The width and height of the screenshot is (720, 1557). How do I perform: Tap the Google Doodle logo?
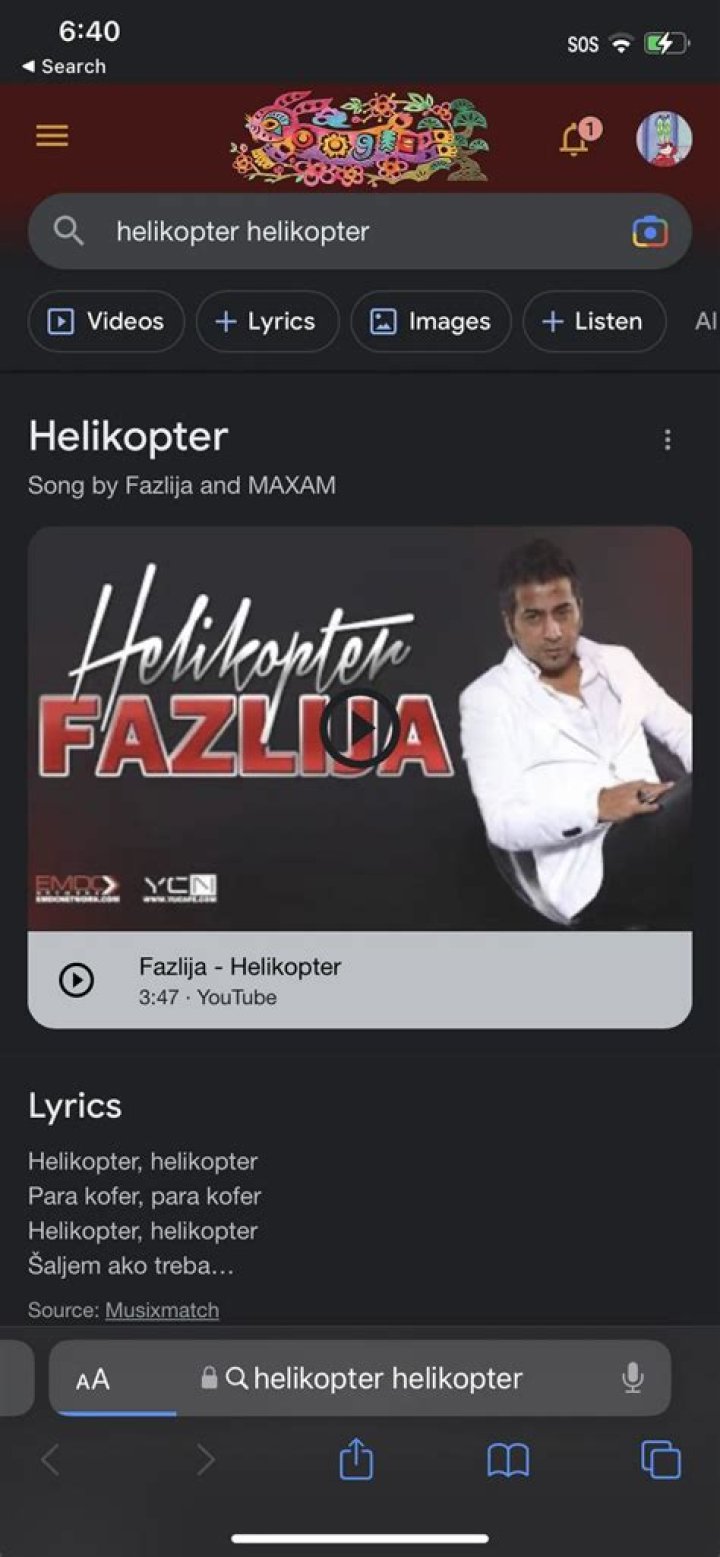pos(360,138)
